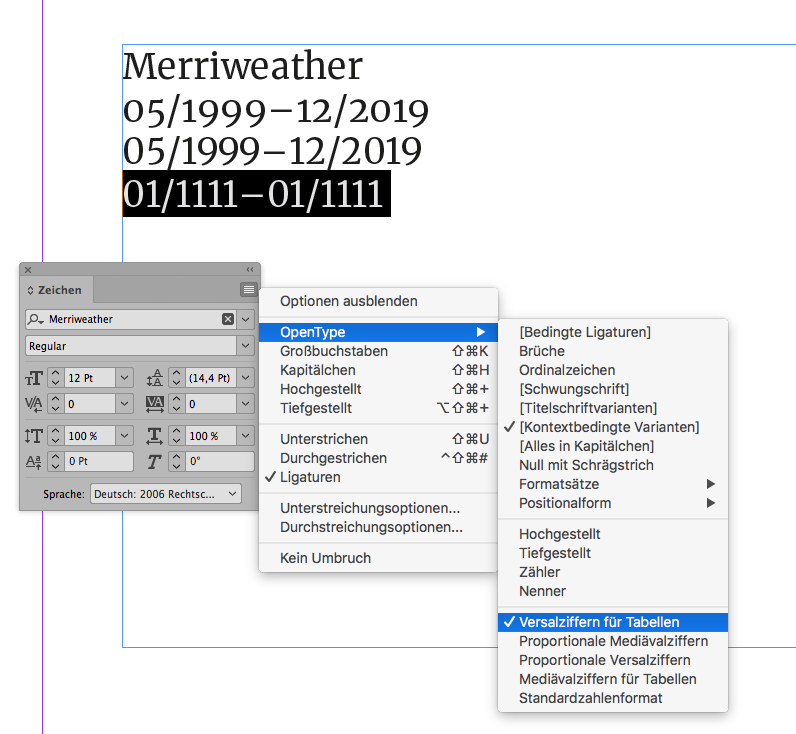The width and height of the screenshot is (796, 734).
Task: Click the font search magnifier icon
Action: (35, 319)
